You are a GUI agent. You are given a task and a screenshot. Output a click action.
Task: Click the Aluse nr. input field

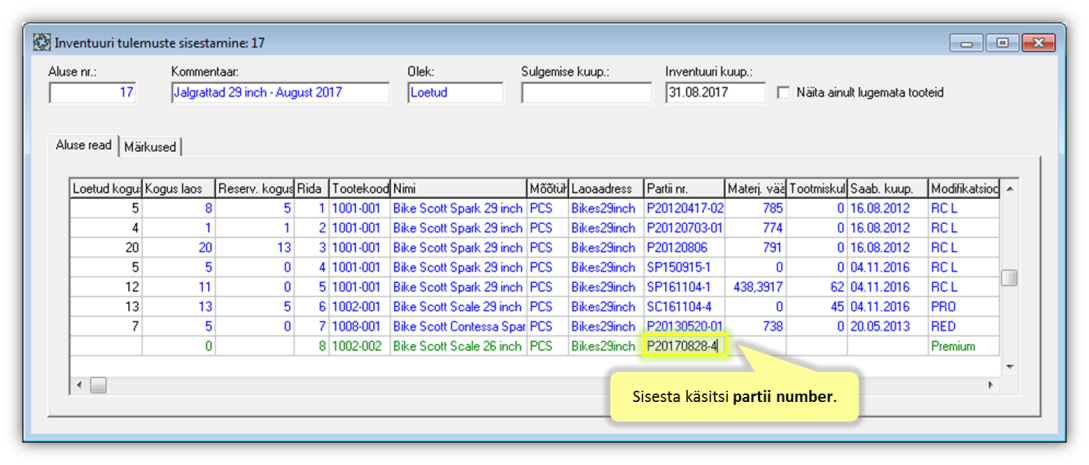tap(92, 92)
